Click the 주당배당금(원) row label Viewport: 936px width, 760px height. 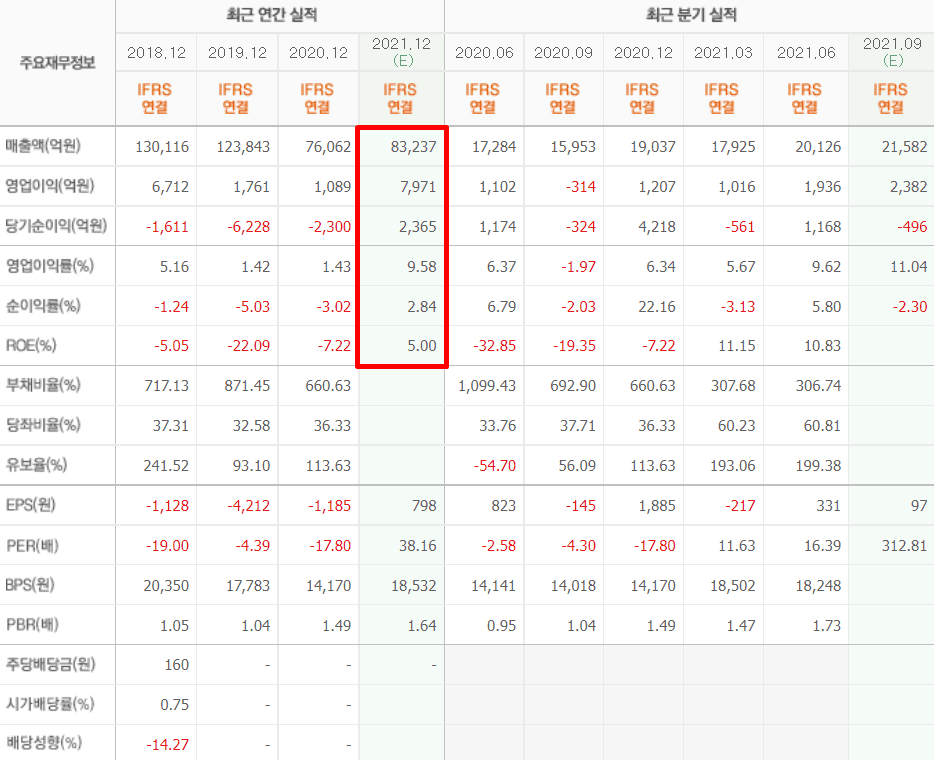[x=49, y=665]
